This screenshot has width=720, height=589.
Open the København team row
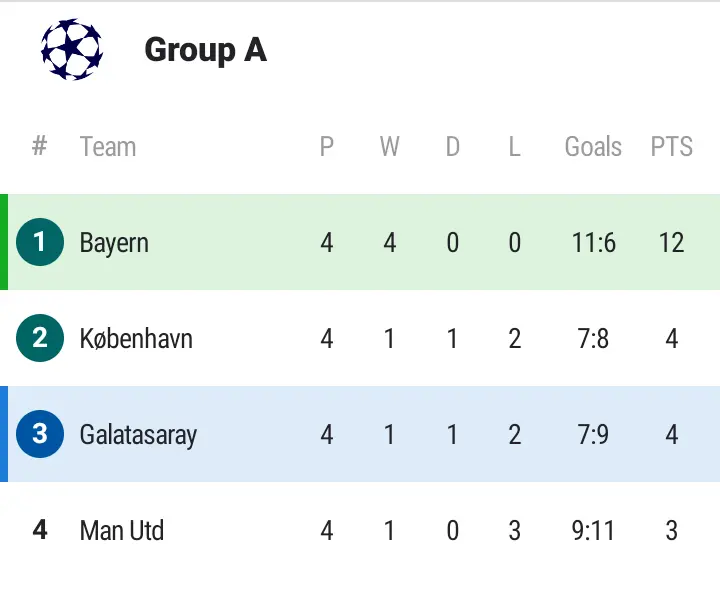136,338
